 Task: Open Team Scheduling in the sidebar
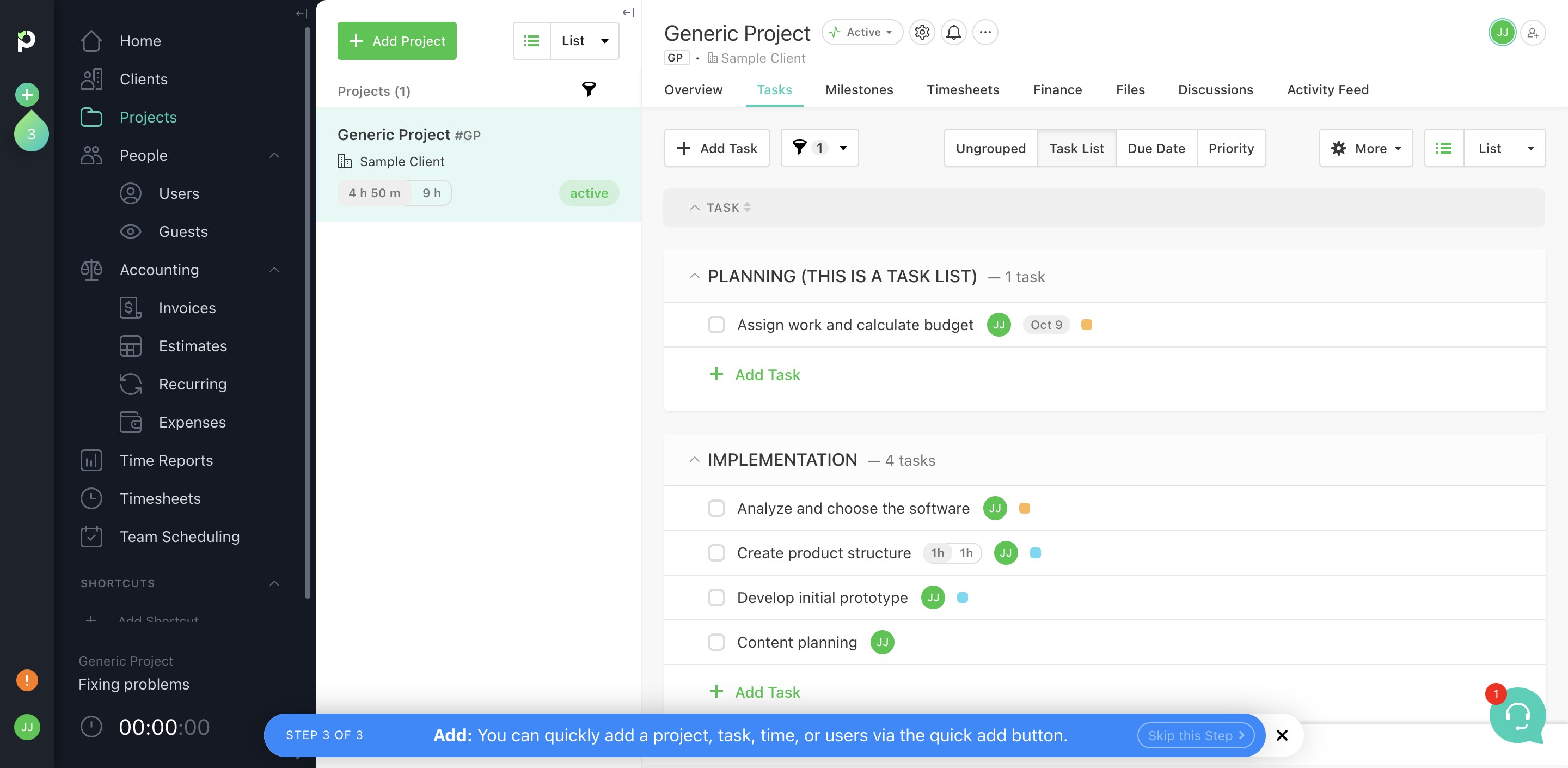click(179, 537)
